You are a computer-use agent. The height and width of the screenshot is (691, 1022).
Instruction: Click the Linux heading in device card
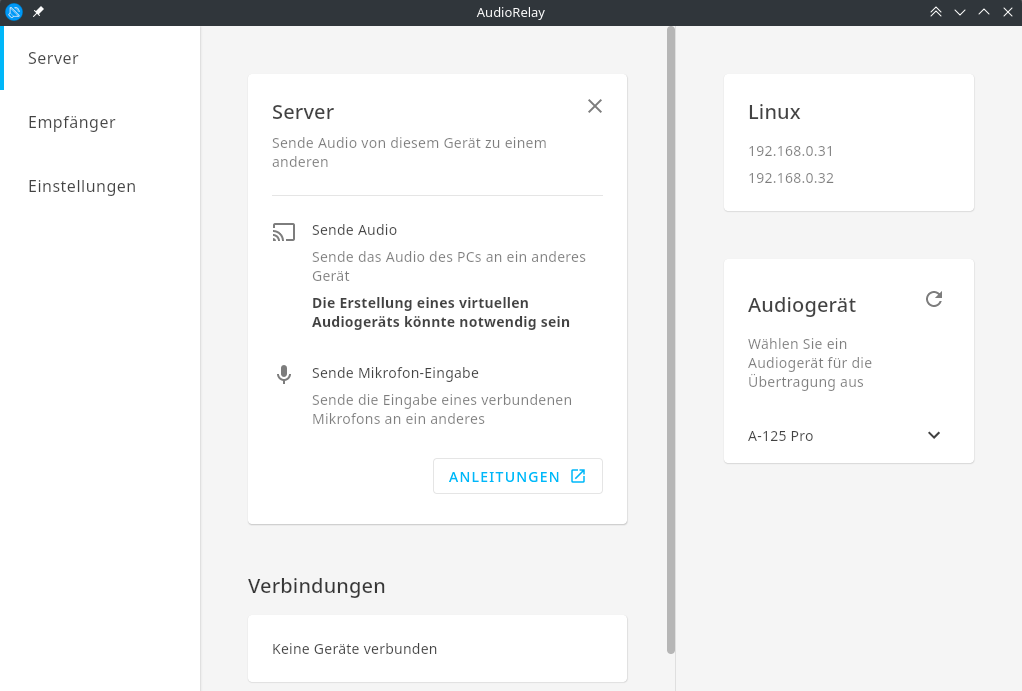(x=774, y=112)
